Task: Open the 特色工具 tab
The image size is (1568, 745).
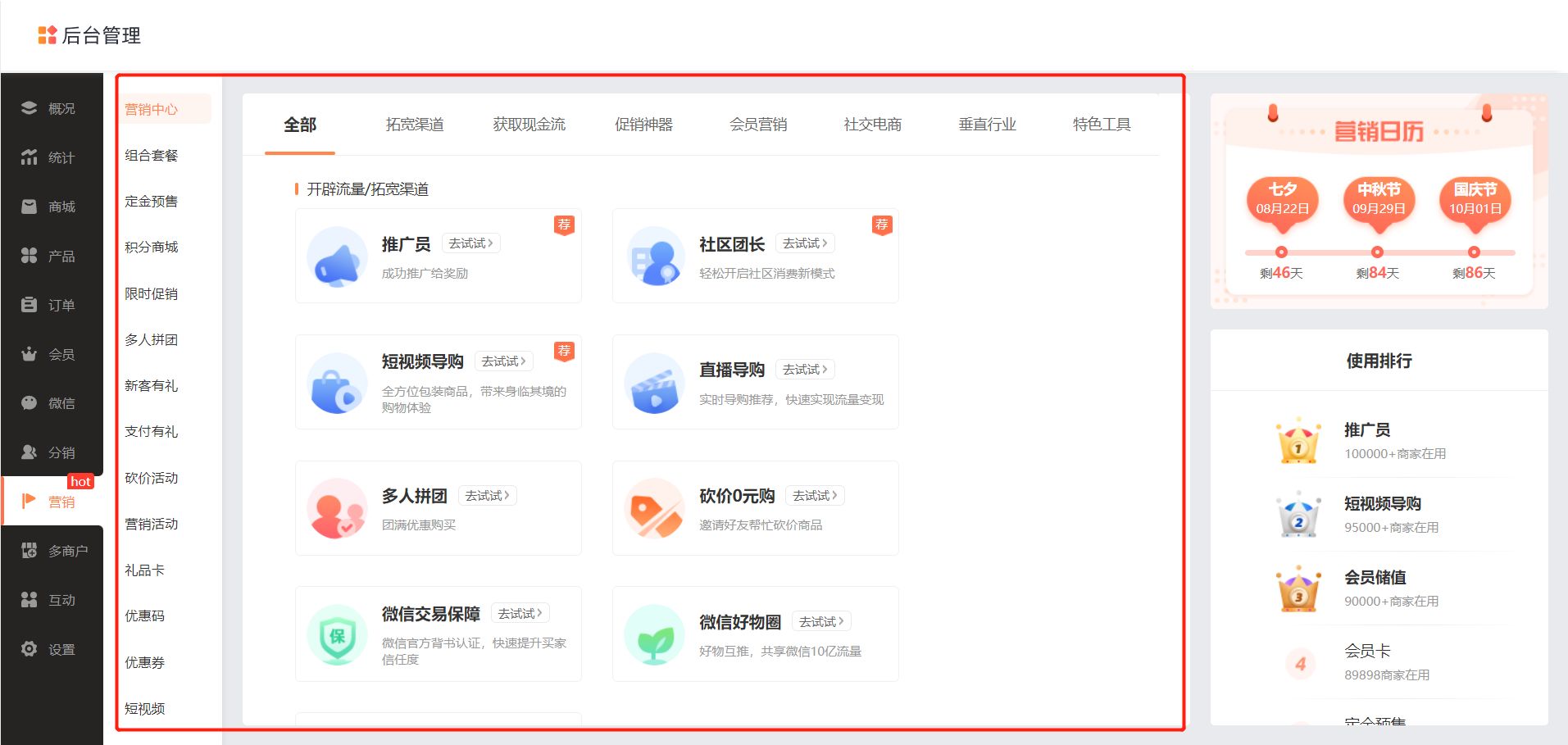Action: click(1102, 125)
